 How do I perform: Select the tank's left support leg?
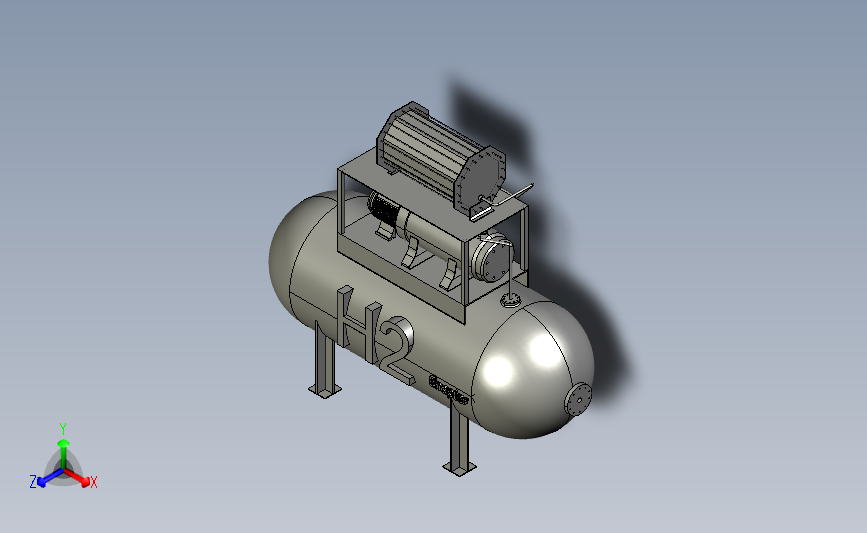tap(325, 358)
